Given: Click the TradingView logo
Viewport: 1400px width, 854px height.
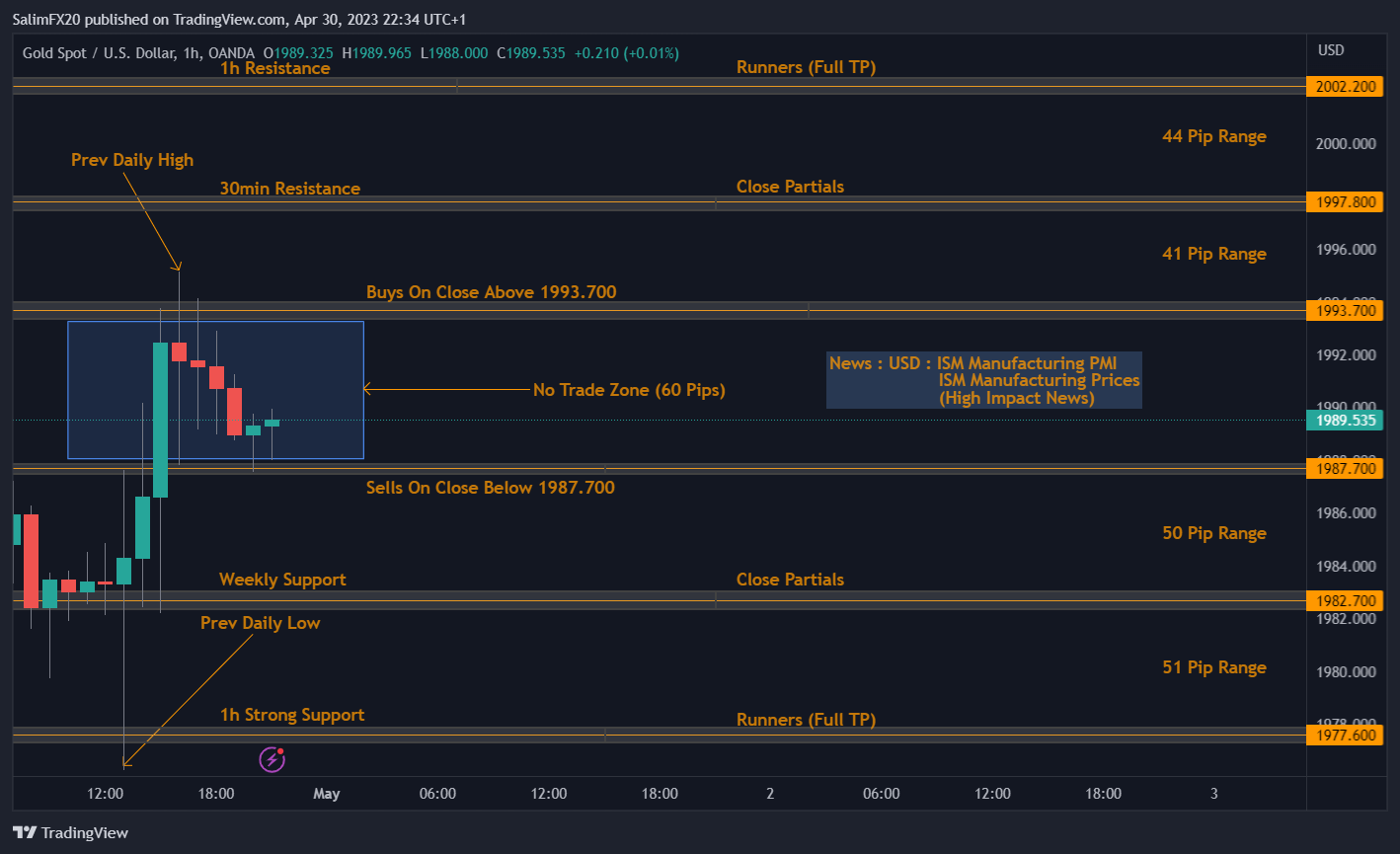Looking at the screenshot, I should (70, 832).
